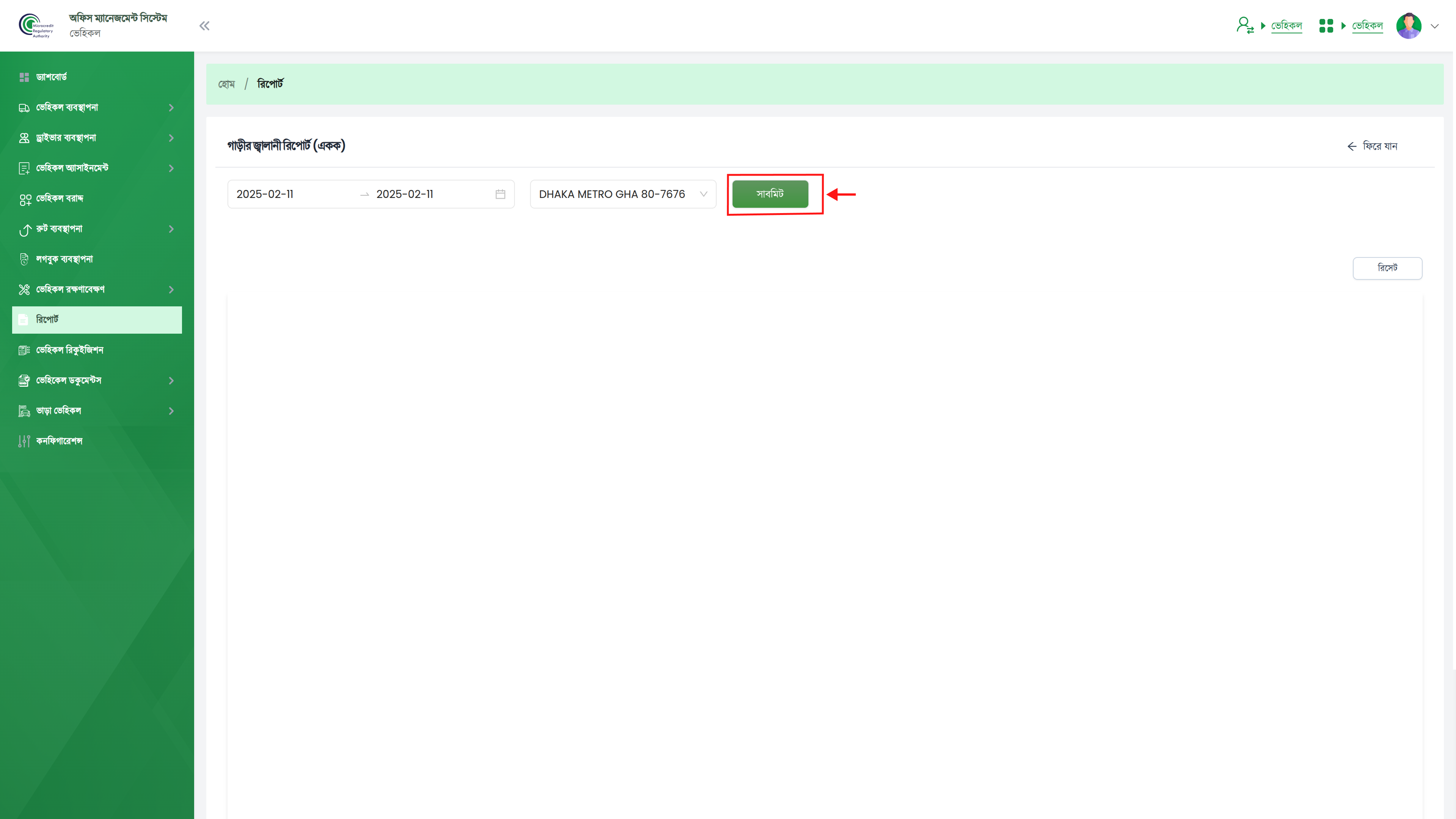Click ভেহিকল রক্ষণাবেক্ষণ maintenance tools icon
The width and height of the screenshot is (1456, 819).
tap(24, 289)
